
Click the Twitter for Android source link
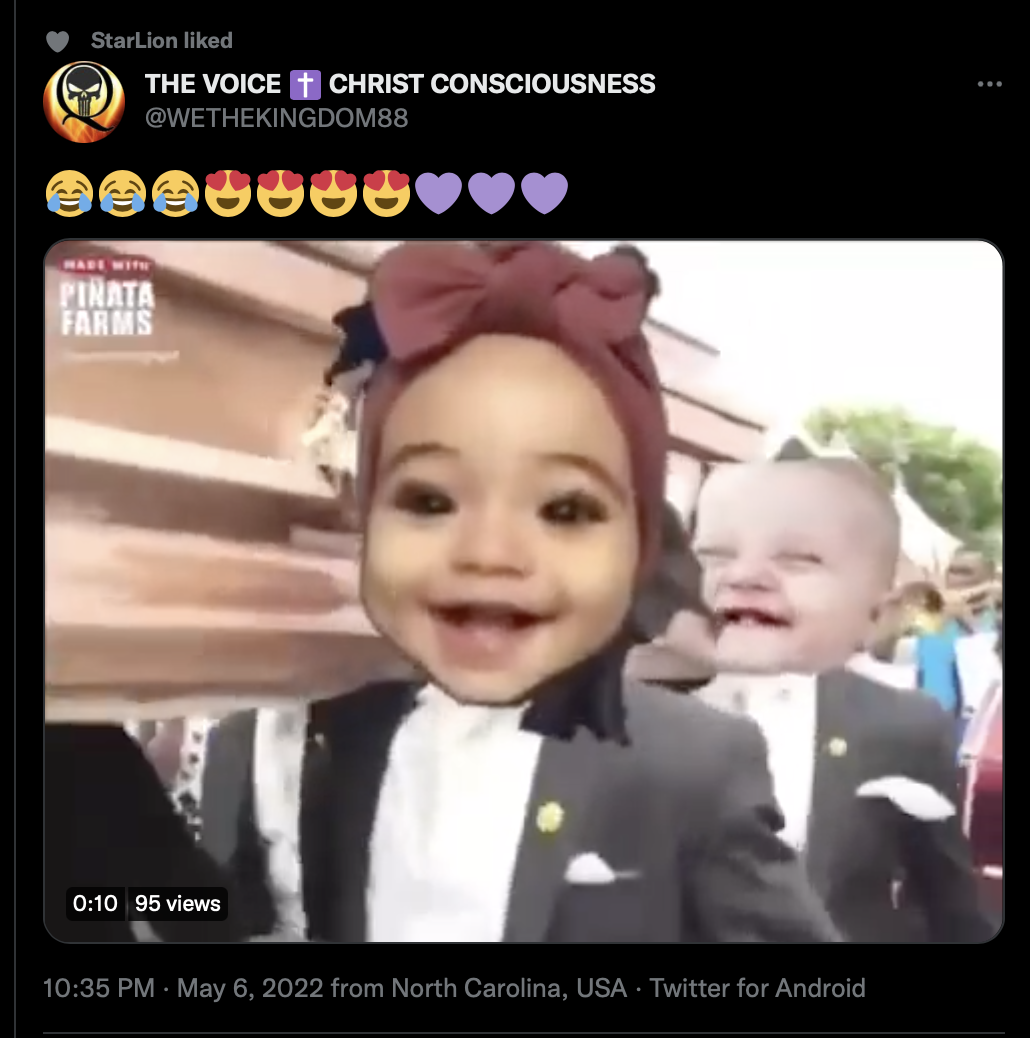pyautogui.click(x=757, y=988)
